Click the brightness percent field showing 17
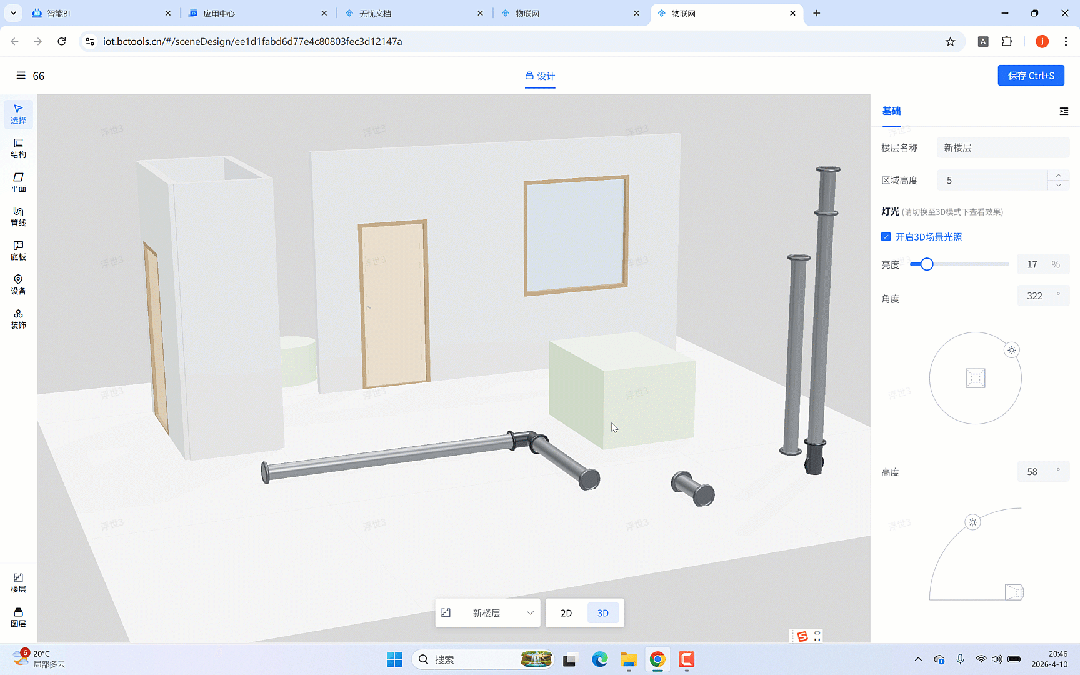This screenshot has width=1080, height=675. coord(1043,264)
